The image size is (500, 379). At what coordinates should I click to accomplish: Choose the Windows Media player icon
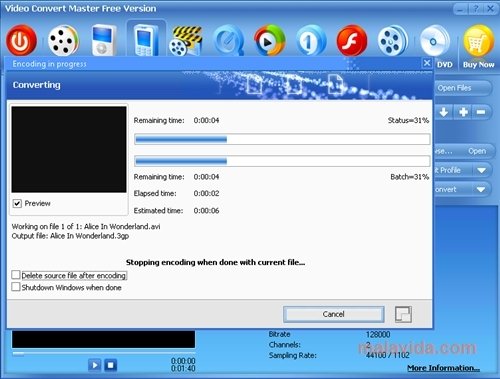coord(269,41)
